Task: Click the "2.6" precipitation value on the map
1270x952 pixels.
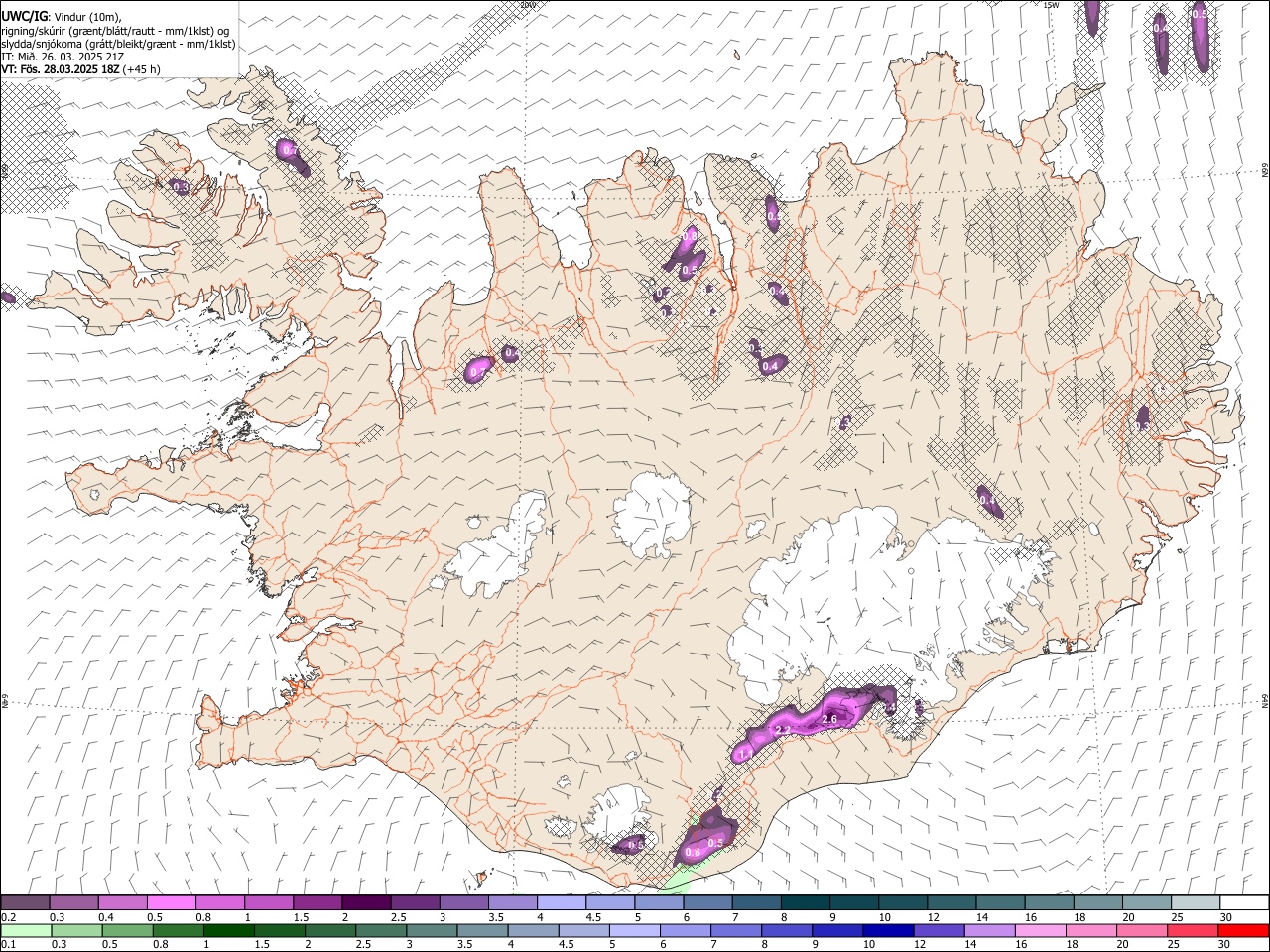Action: 830,719
